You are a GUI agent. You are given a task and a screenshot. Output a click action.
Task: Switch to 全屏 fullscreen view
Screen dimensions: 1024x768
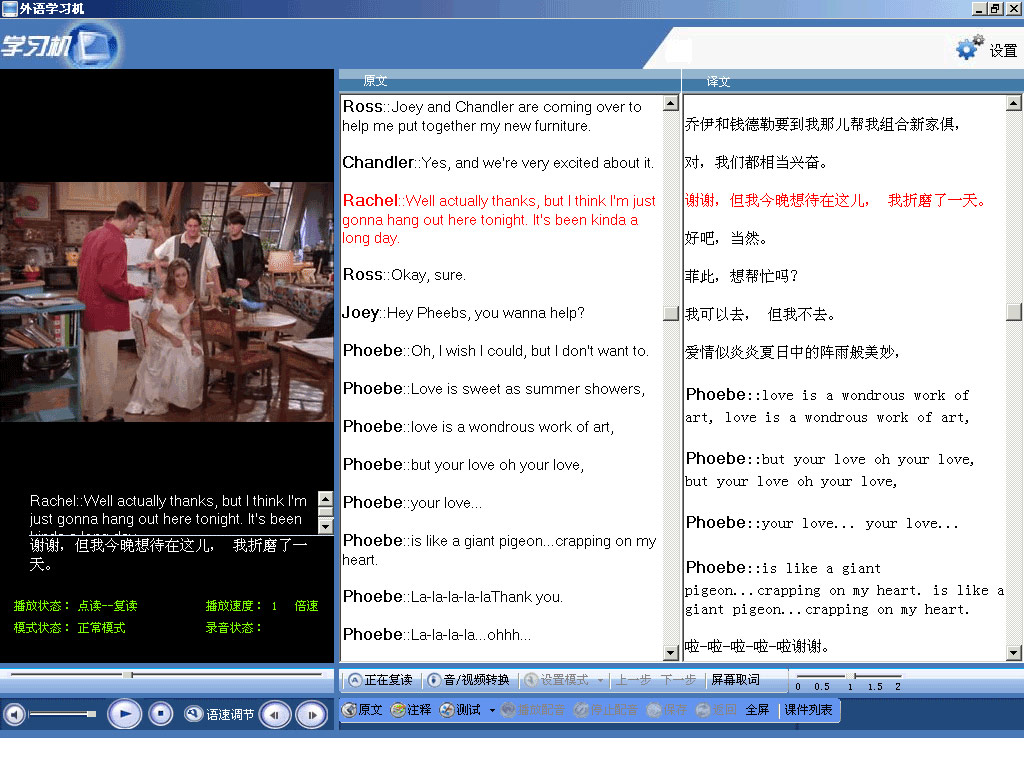click(757, 710)
